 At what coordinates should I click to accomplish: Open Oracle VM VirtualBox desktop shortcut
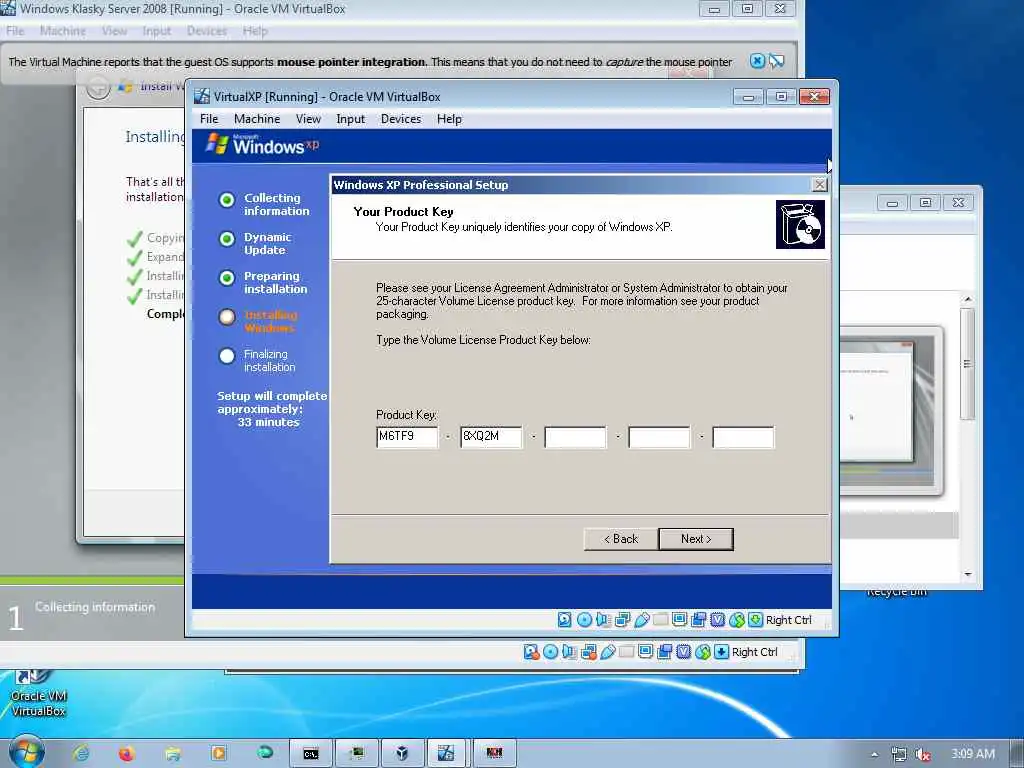click(39, 694)
